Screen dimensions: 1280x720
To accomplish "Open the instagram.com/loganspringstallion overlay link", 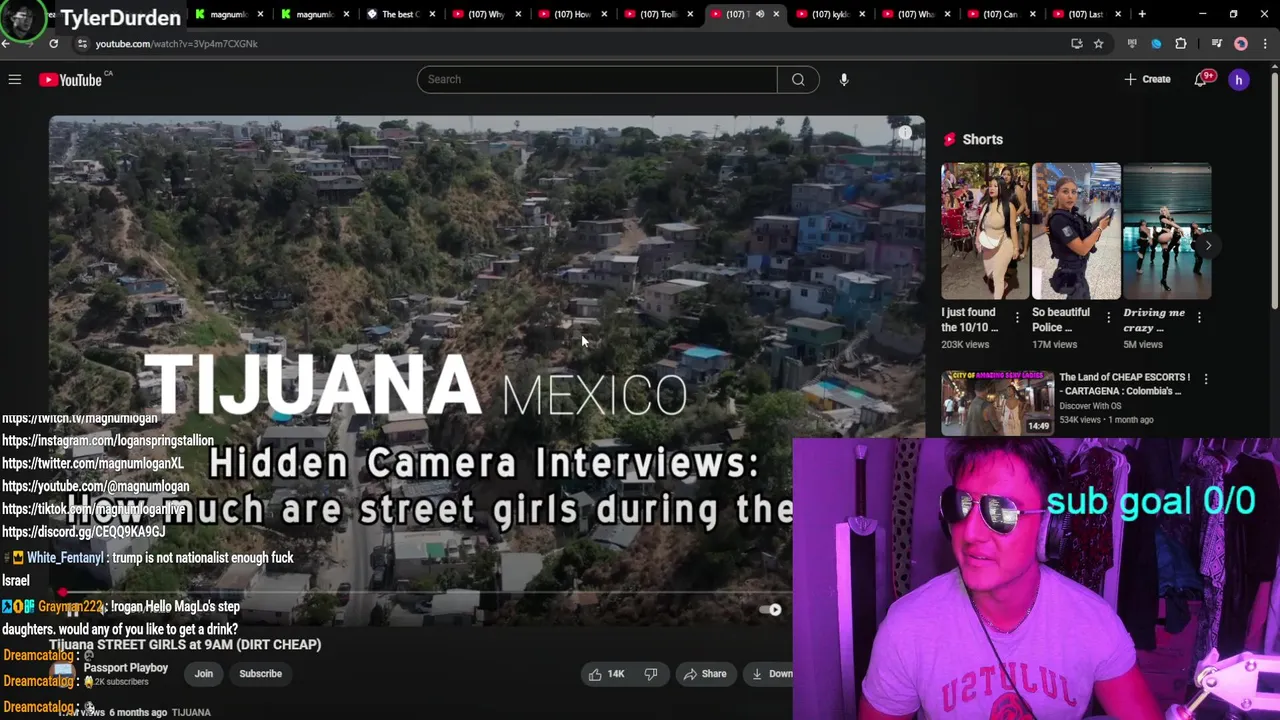I will tap(108, 440).
